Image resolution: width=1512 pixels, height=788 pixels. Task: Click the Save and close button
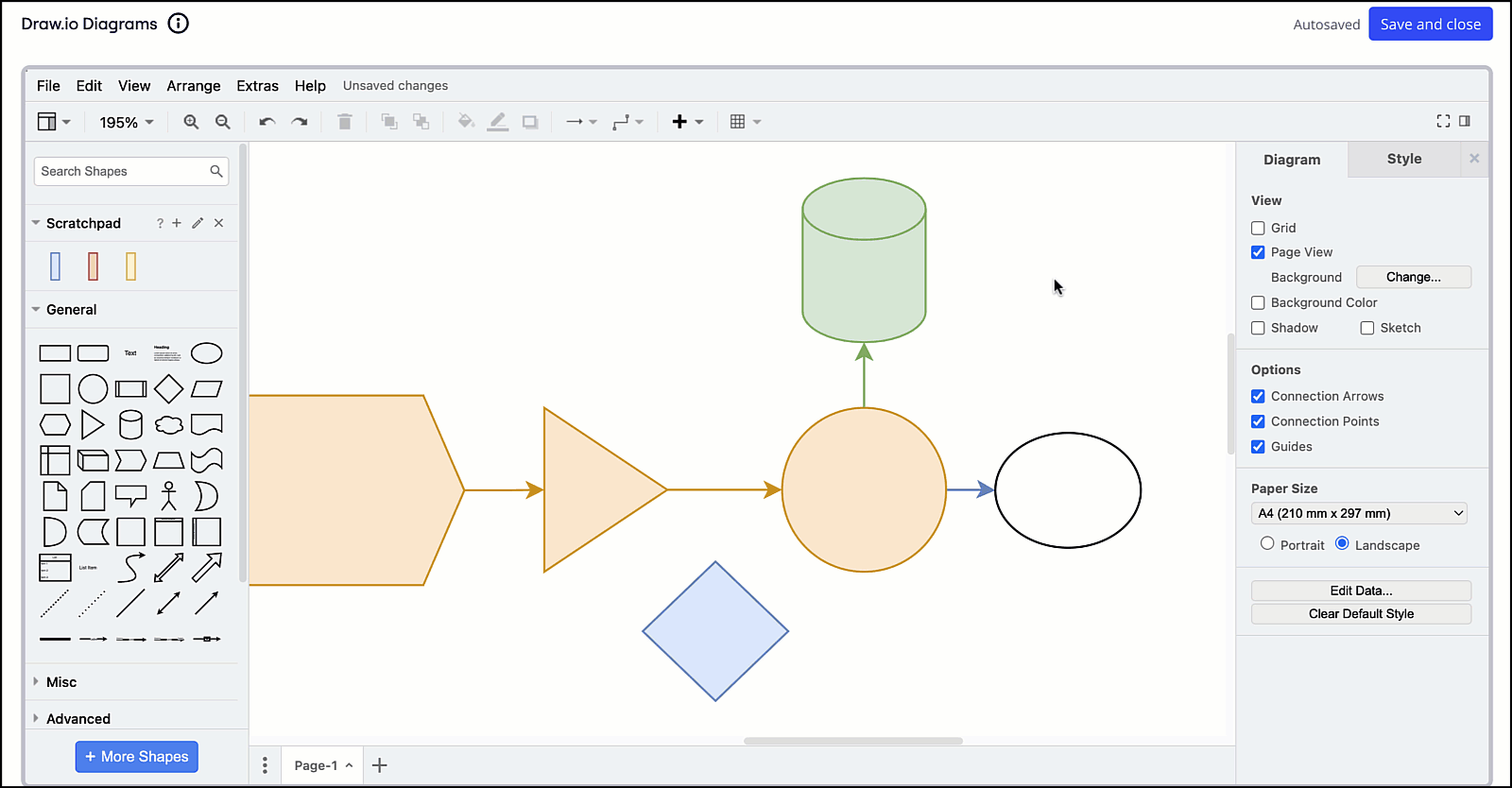[x=1430, y=25]
